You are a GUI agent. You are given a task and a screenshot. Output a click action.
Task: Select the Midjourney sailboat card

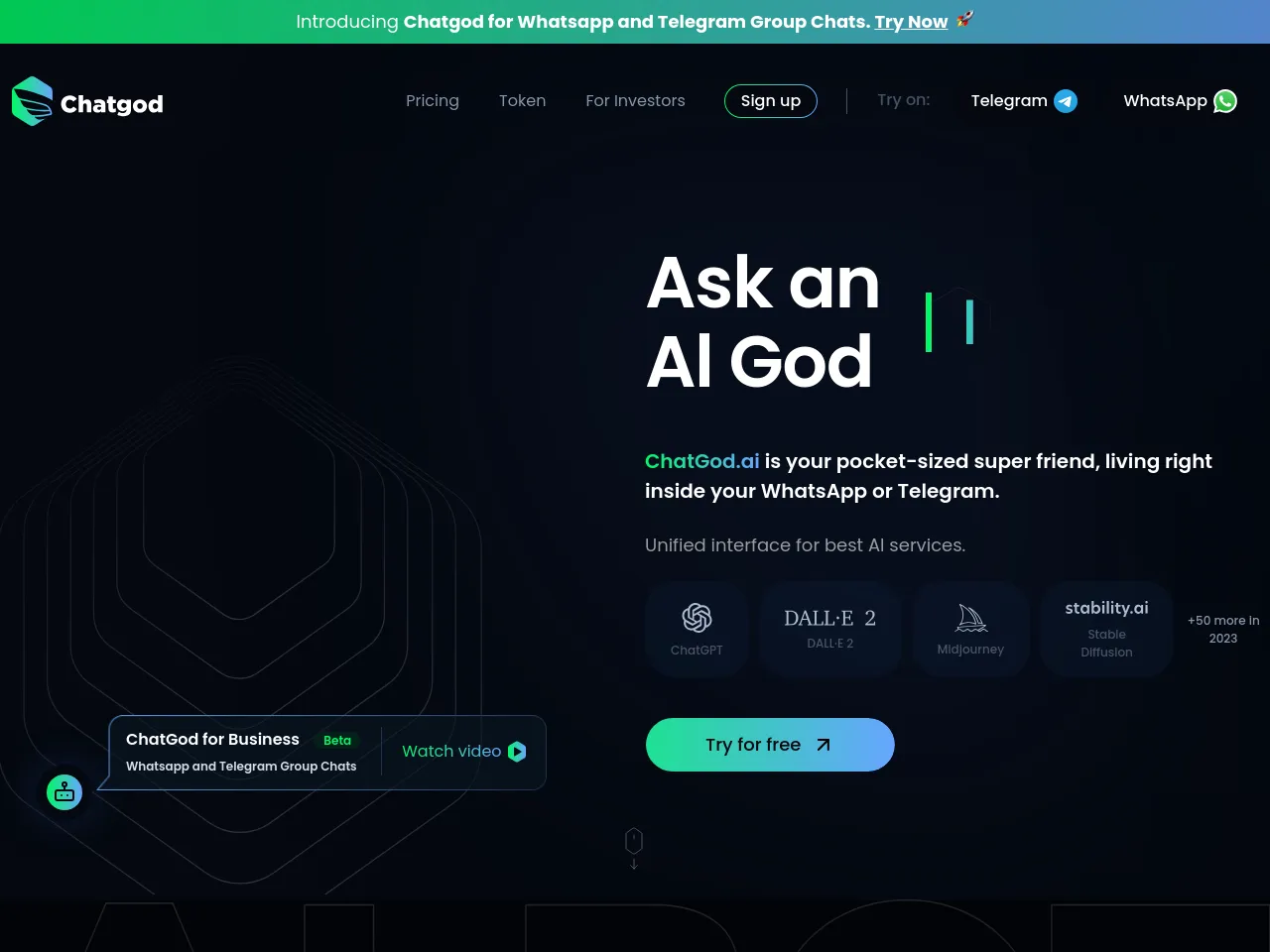[x=970, y=630]
